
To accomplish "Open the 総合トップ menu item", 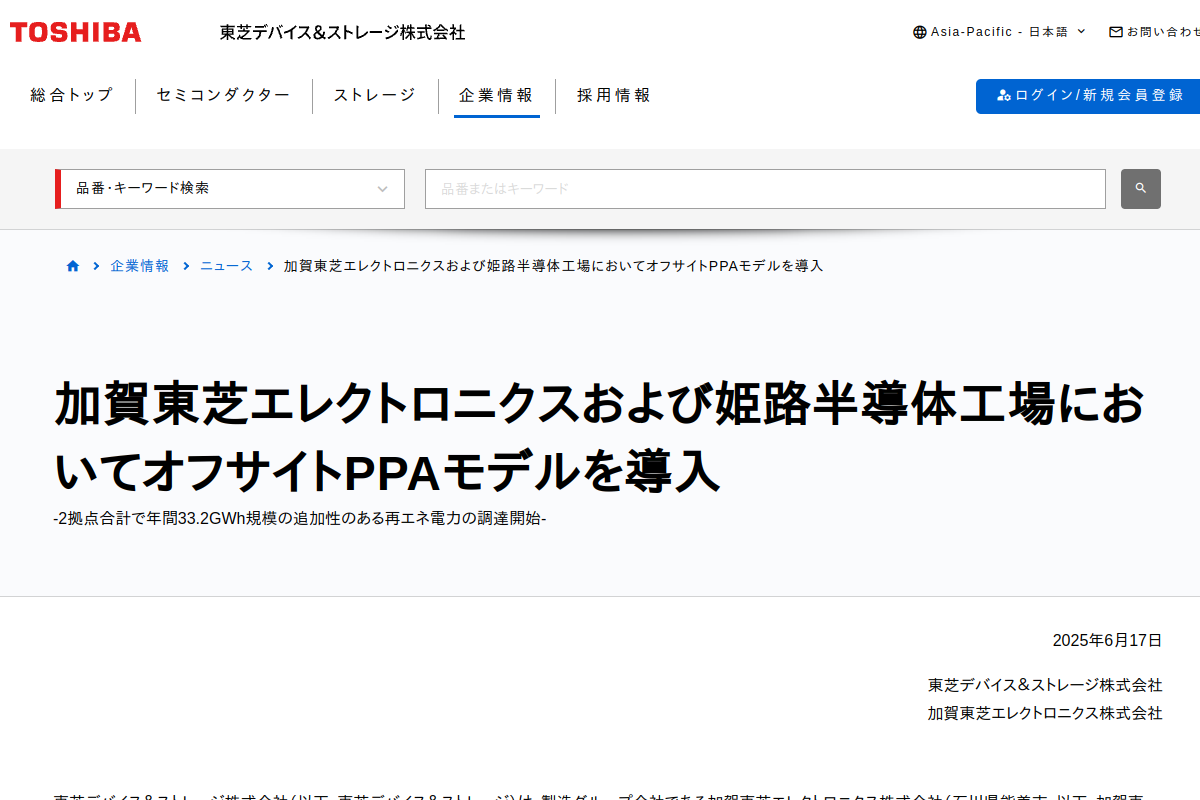I will tap(72, 95).
